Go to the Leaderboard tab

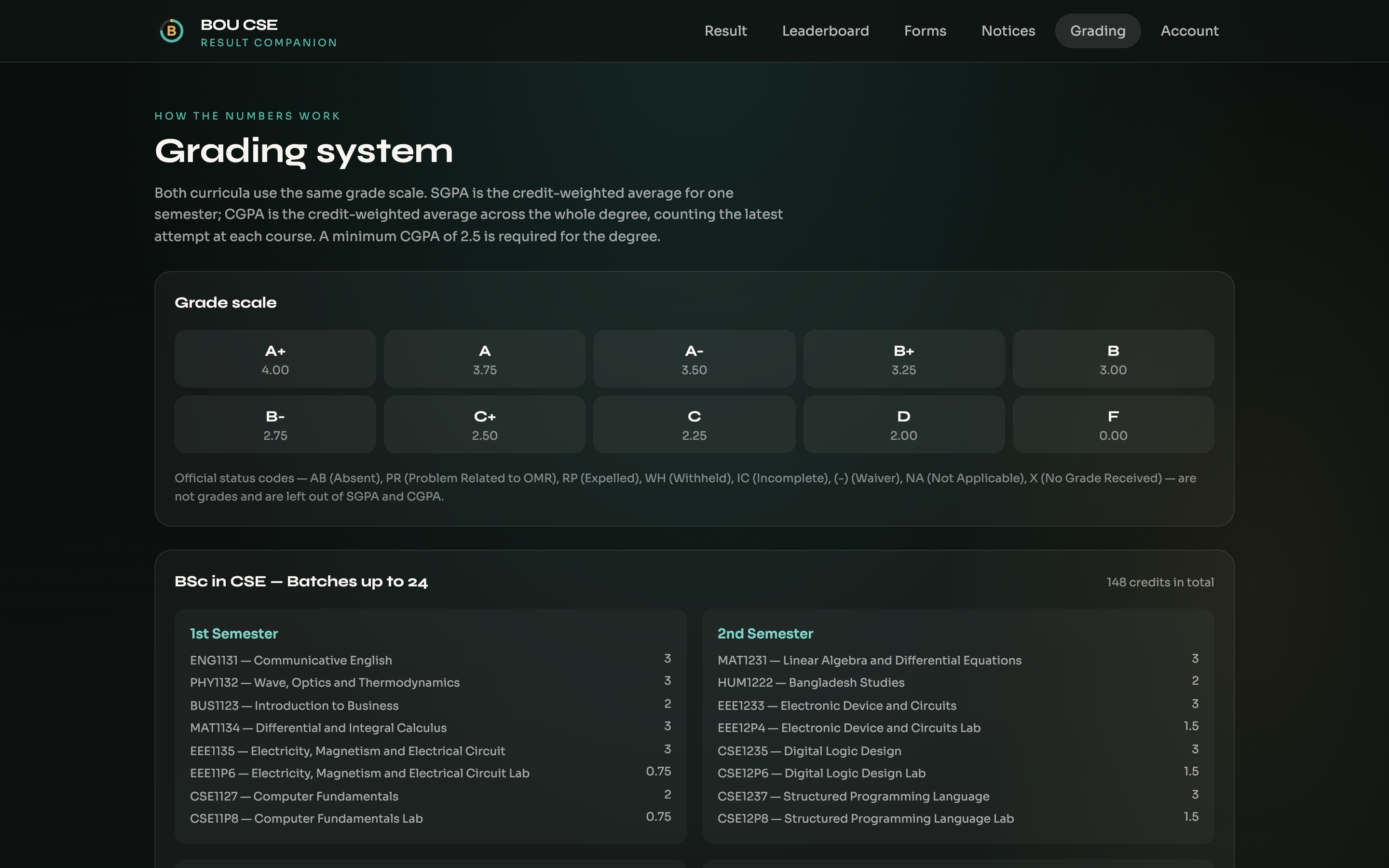825,31
